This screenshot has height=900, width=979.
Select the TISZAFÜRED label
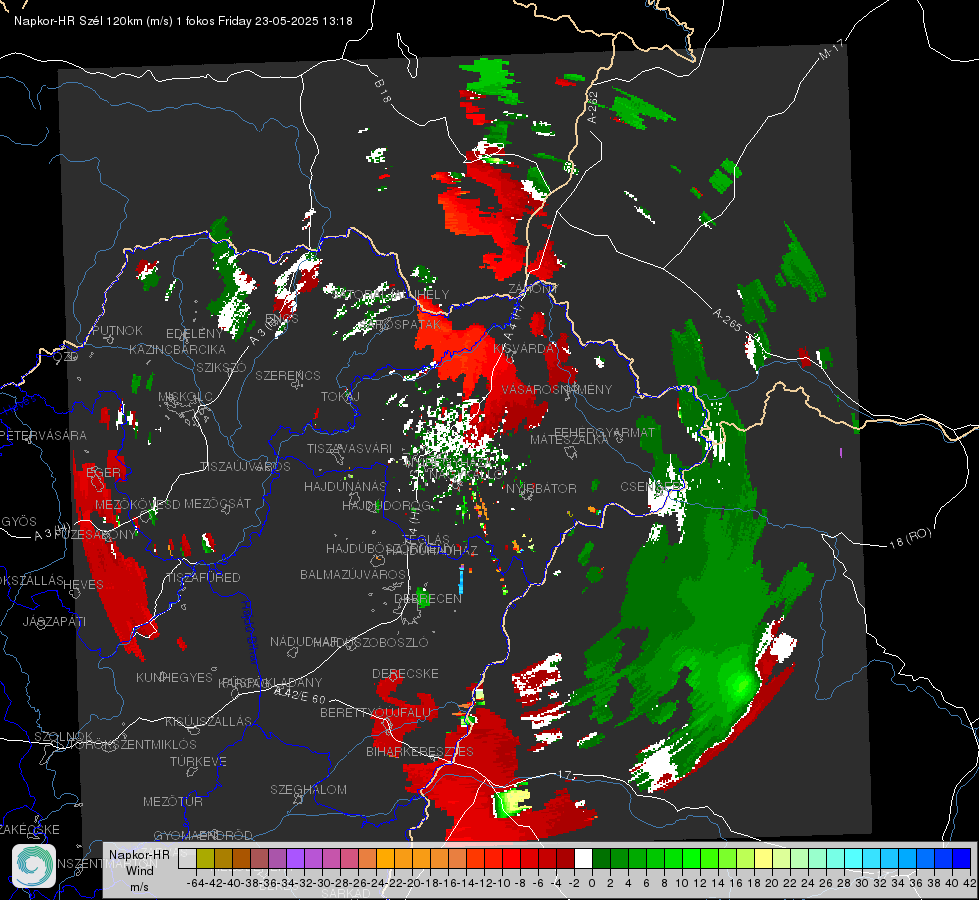pos(204,578)
